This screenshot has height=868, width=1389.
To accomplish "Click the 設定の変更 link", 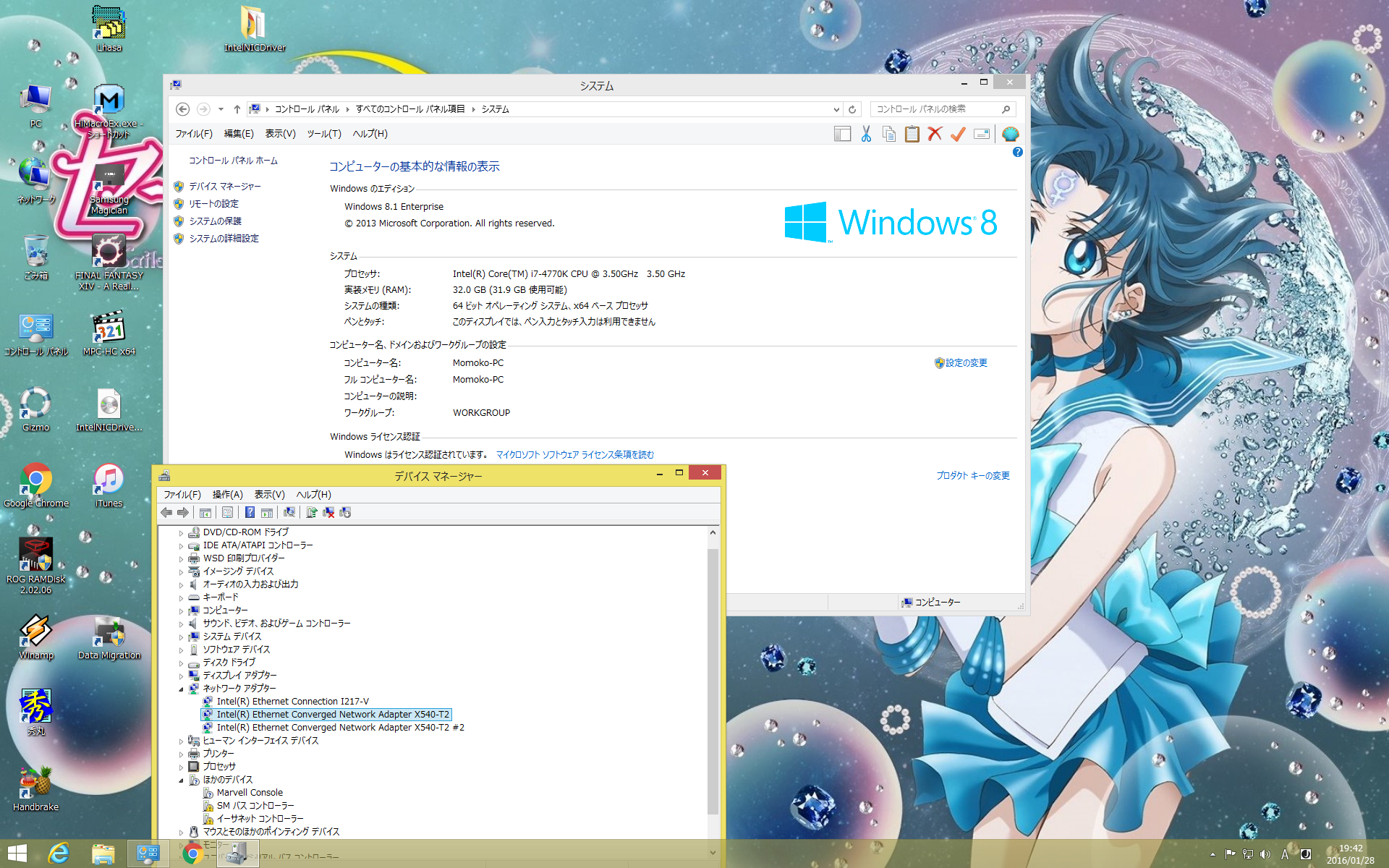I will click(x=966, y=363).
